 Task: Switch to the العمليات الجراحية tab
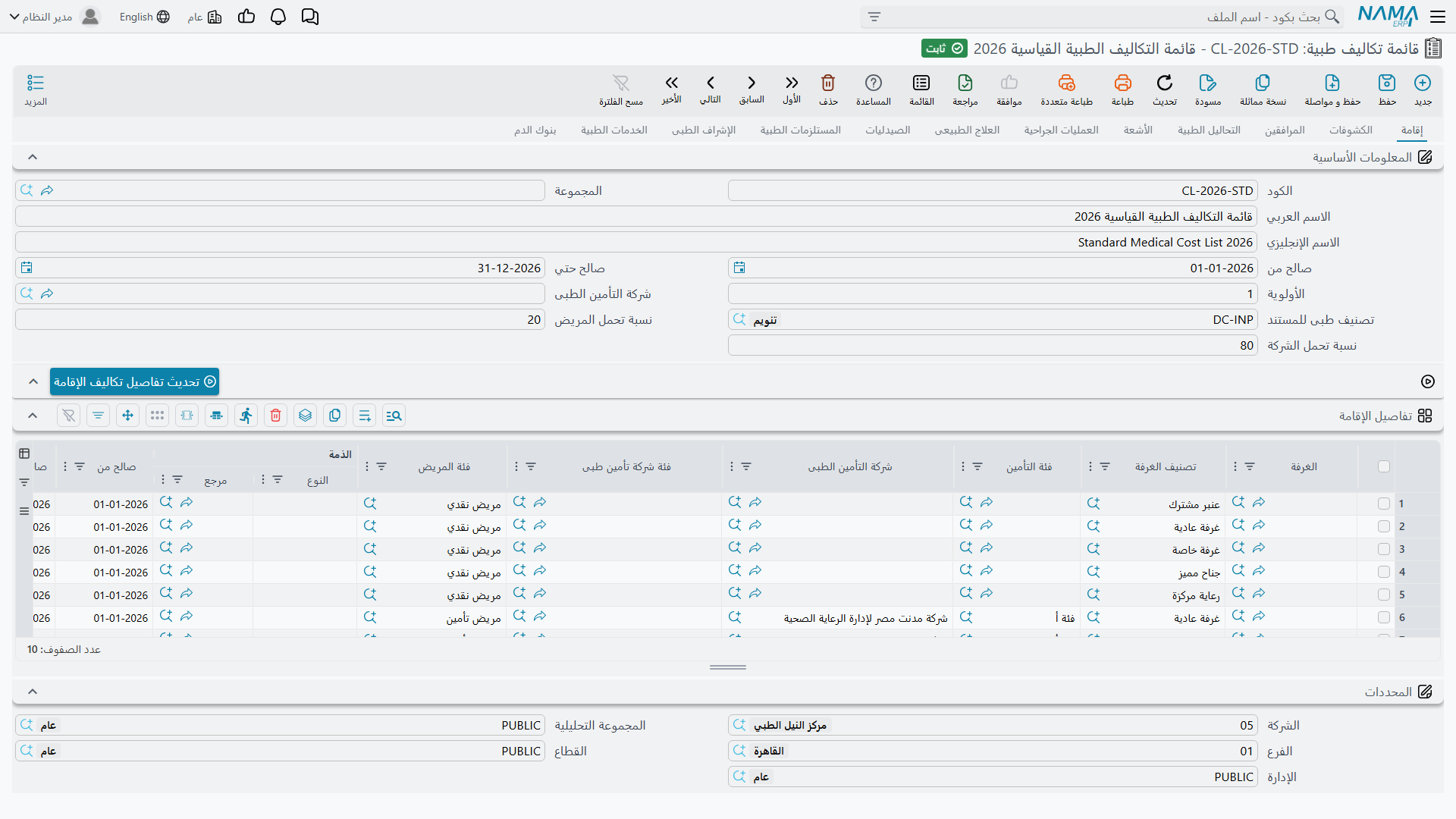click(x=1061, y=130)
